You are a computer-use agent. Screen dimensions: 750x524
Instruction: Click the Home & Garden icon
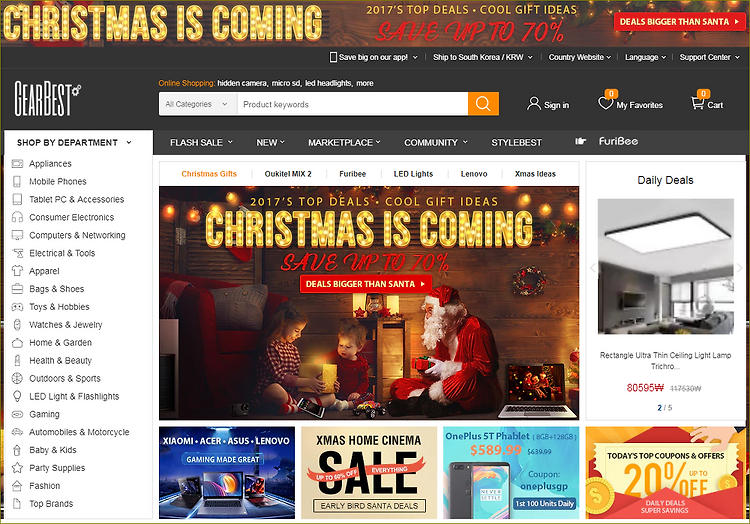(x=17, y=343)
